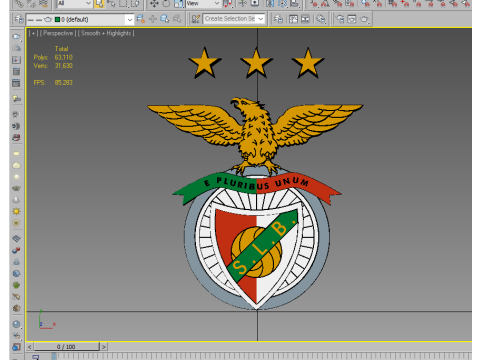The height and width of the screenshot is (360, 480).
Task: Activate the highlighted Select Object tool
Action: pyautogui.click(x=99, y=4)
